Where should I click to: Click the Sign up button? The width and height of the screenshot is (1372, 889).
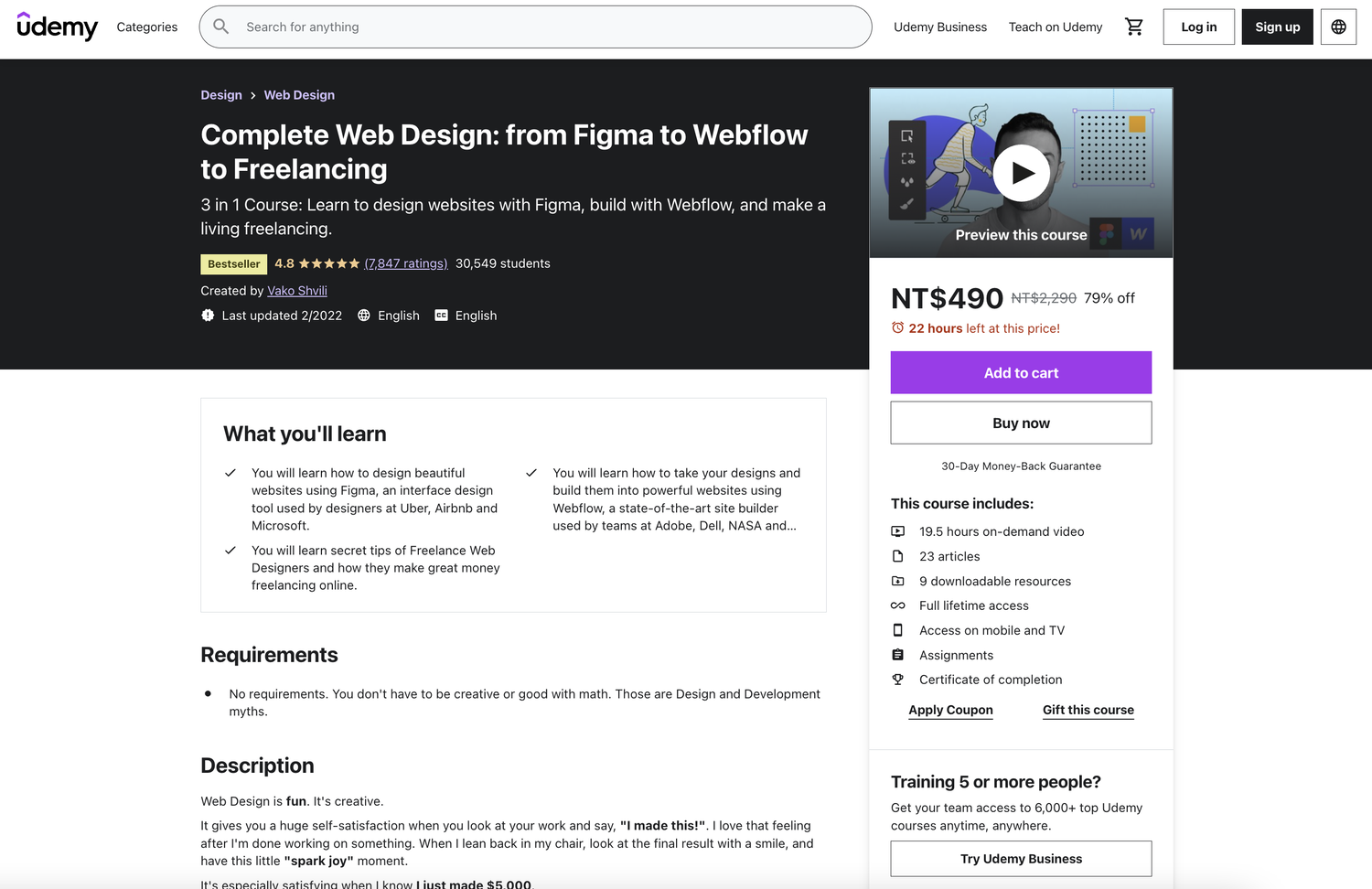pos(1278,27)
